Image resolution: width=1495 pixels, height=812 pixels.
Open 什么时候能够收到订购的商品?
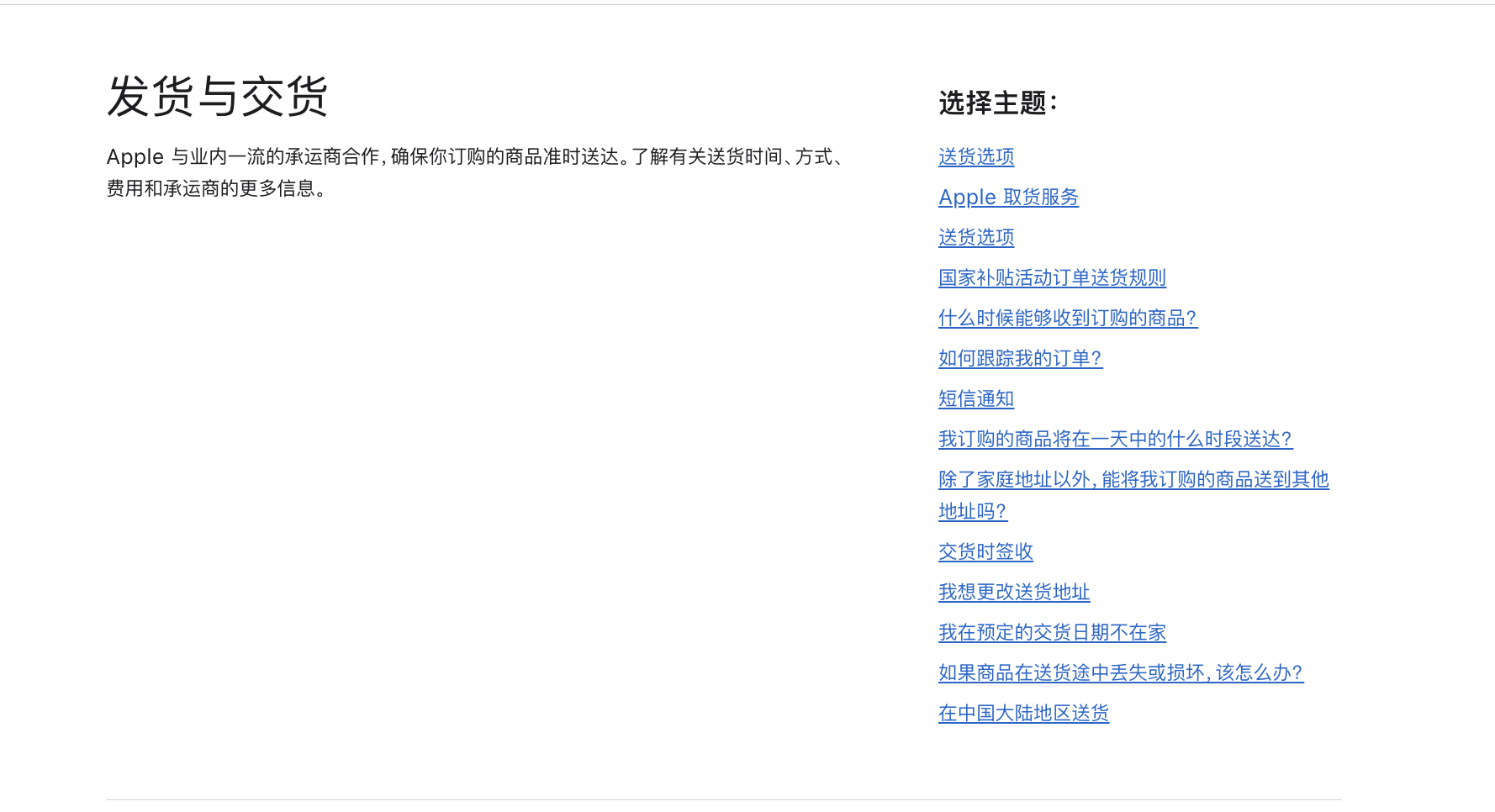coord(1067,318)
